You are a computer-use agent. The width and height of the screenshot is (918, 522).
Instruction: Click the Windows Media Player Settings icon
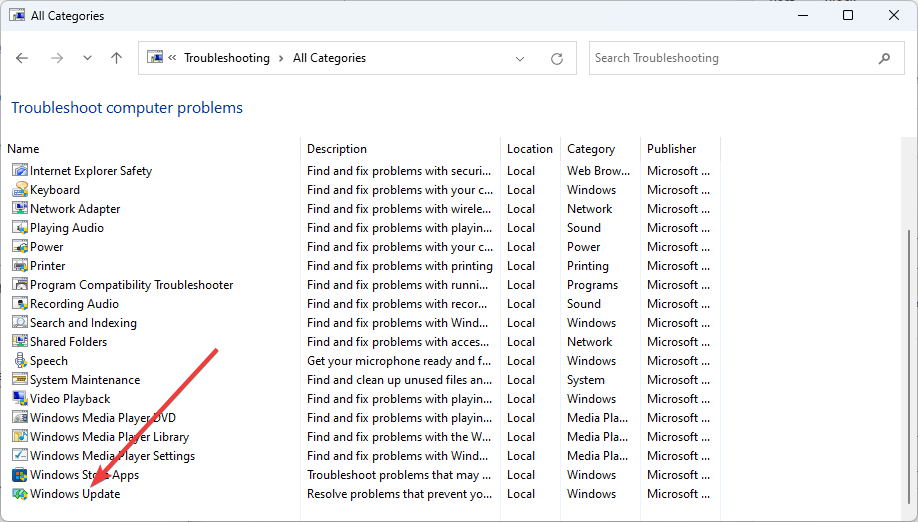point(20,455)
